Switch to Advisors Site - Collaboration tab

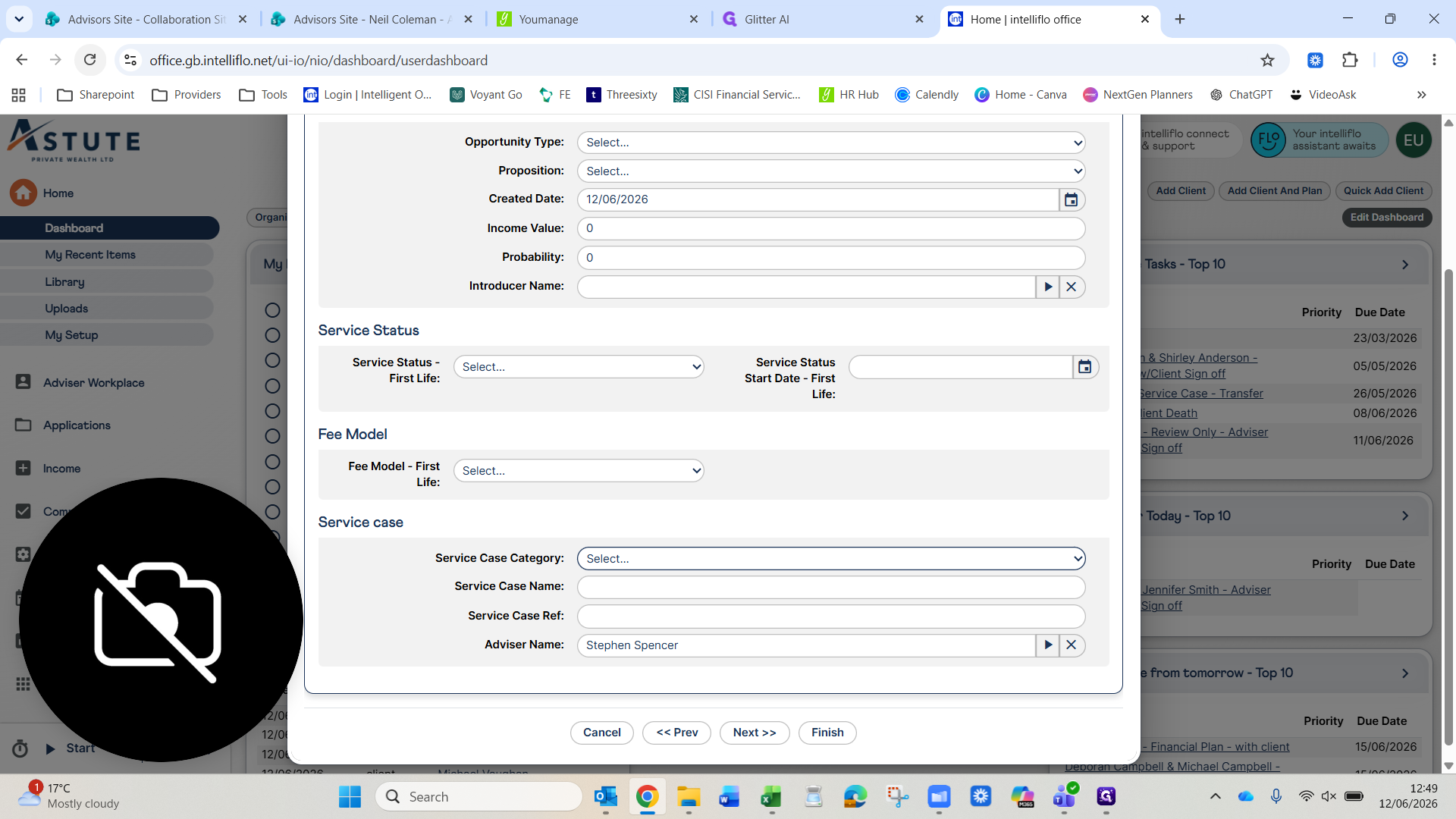tap(146, 19)
